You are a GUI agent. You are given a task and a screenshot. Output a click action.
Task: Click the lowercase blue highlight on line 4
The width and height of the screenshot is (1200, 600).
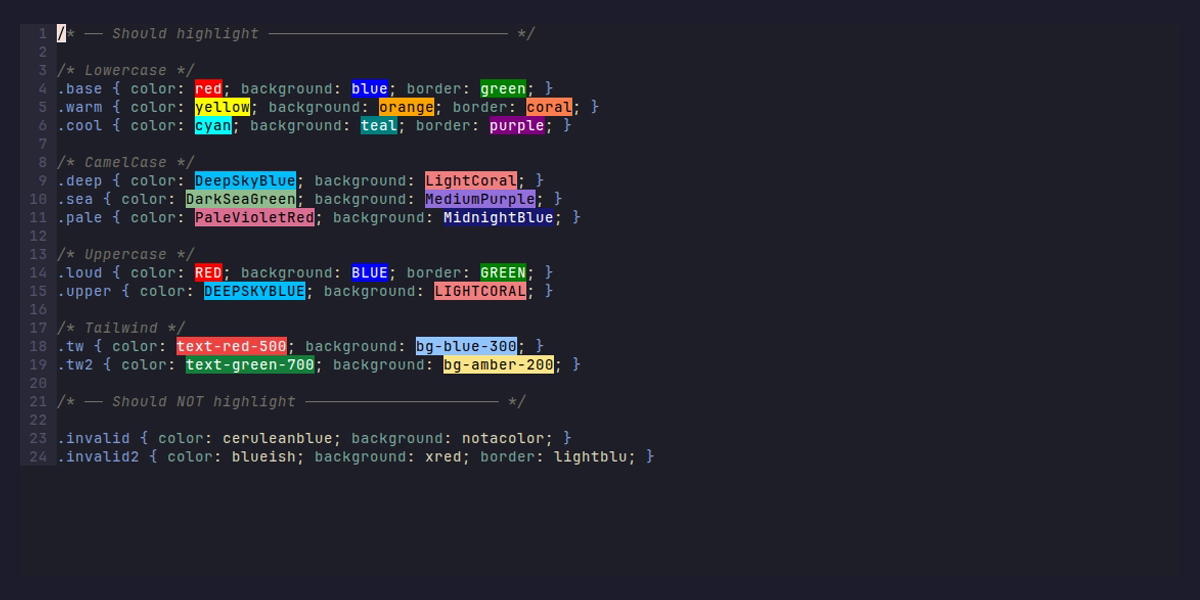[x=369, y=89]
